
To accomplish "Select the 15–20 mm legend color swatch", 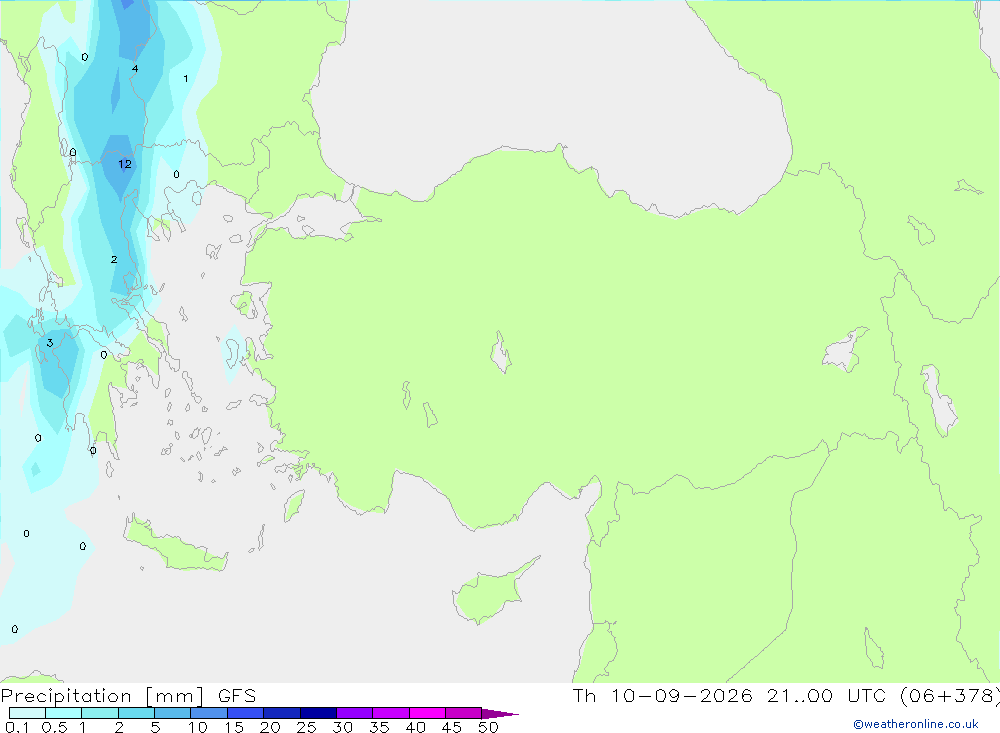I will click(x=245, y=713).
